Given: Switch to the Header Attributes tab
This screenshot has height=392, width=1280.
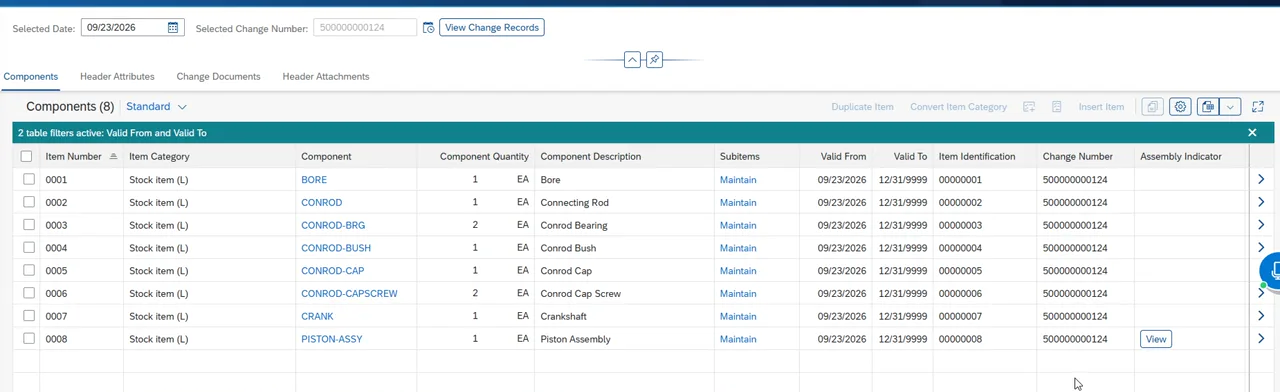Looking at the screenshot, I should tap(117, 76).
